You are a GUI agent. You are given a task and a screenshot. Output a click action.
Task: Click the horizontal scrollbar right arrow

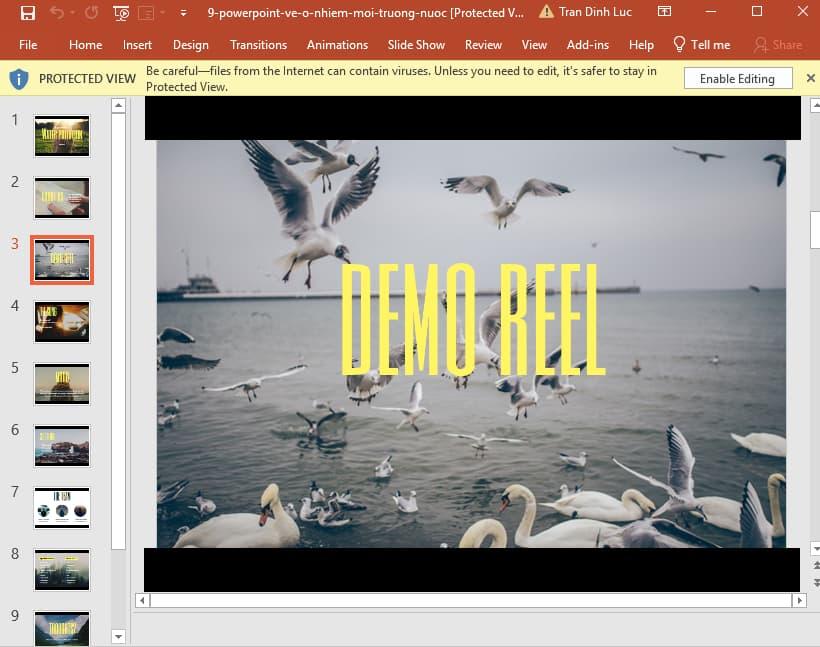(x=799, y=600)
